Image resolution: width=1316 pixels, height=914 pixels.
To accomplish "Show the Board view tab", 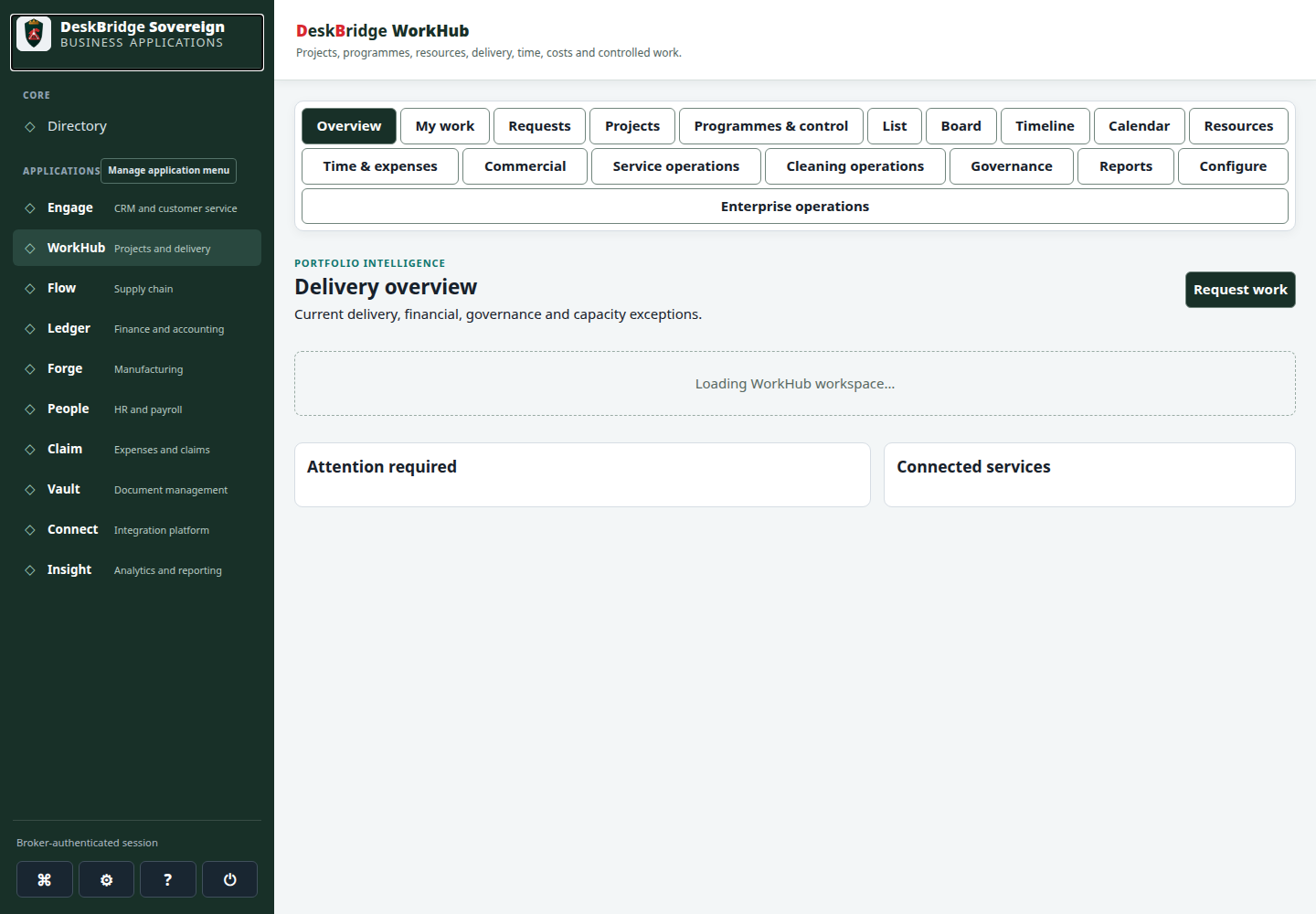I will pos(961,126).
